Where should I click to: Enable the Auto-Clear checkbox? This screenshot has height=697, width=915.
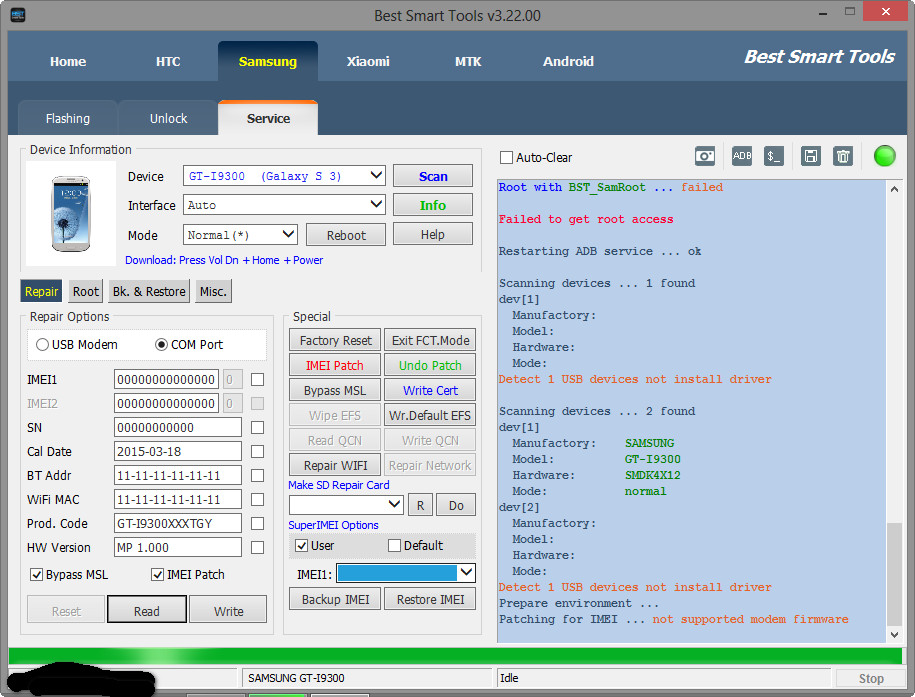pyautogui.click(x=507, y=158)
